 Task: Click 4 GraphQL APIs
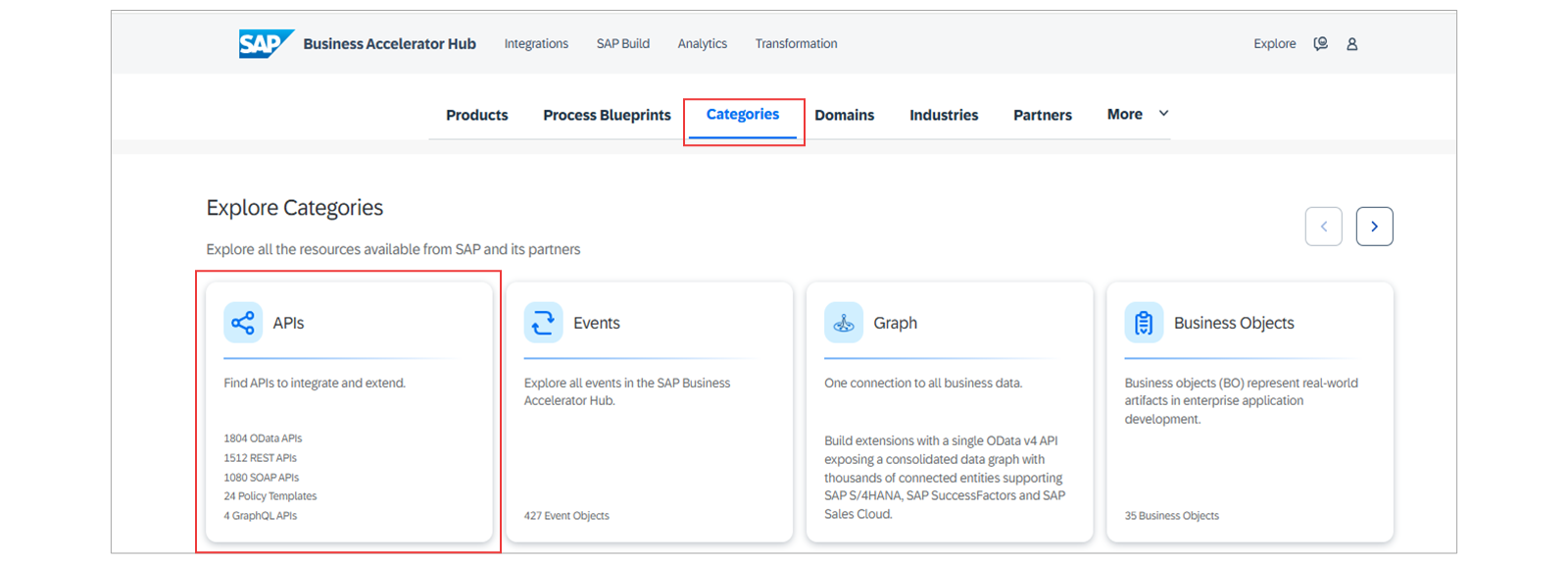point(261,516)
